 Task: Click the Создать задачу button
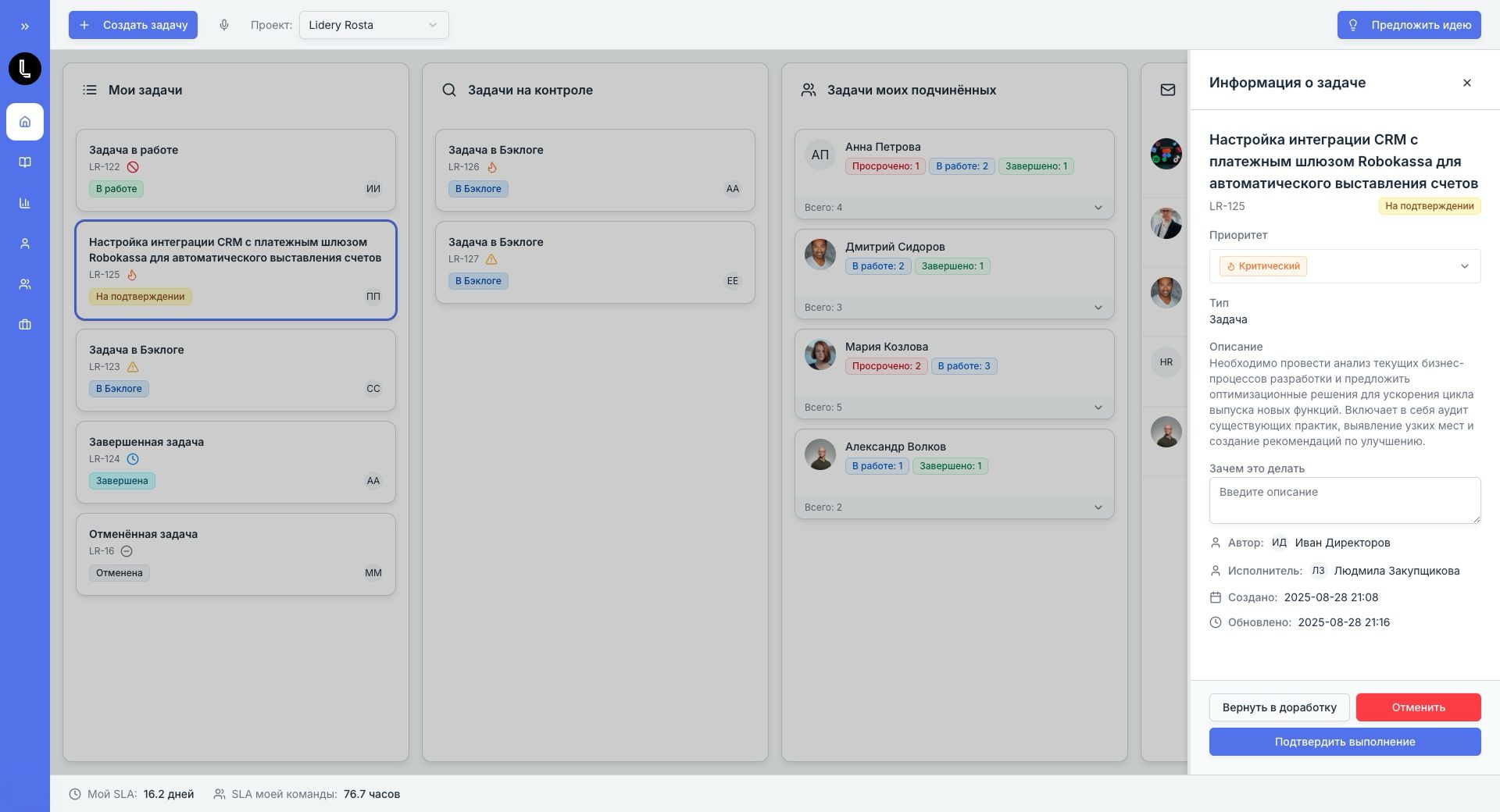[133, 25]
